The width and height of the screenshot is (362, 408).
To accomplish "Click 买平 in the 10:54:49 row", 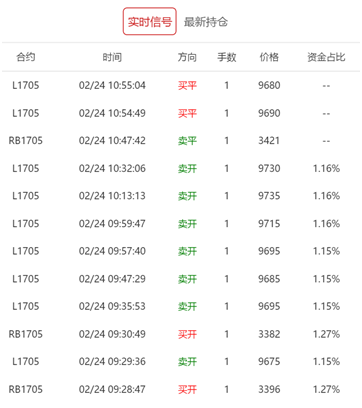I will click(187, 113).
